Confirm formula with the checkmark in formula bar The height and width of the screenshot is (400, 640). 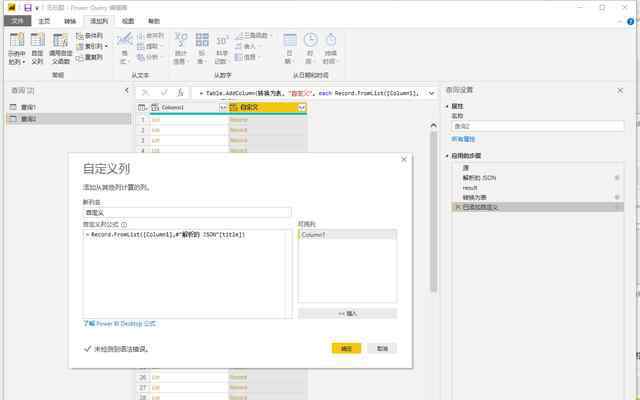[x=163, y=92]
